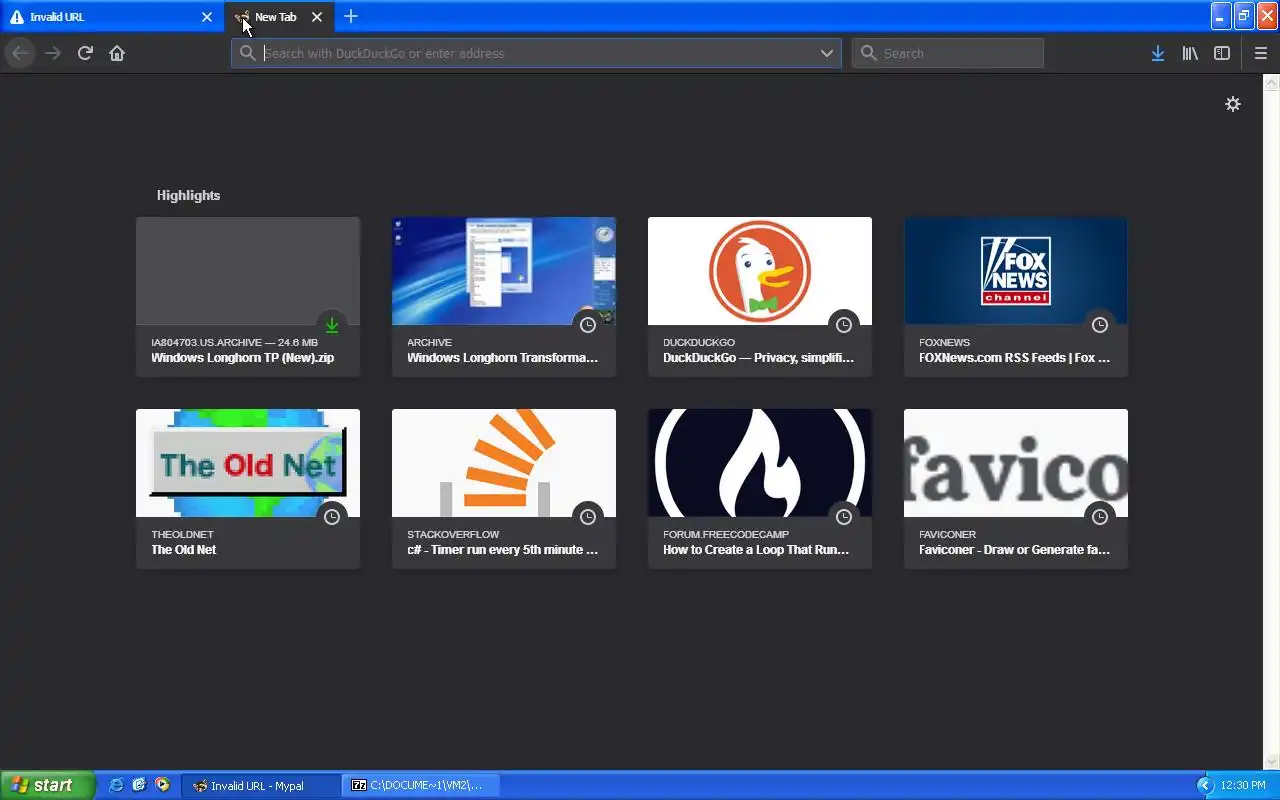
Task: Click the 12:30 PM taskbar clock
Action: [1243, 785]
